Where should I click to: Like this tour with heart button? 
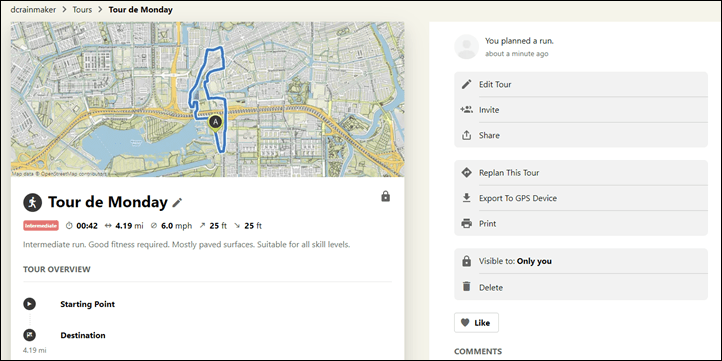coord(476,323)
